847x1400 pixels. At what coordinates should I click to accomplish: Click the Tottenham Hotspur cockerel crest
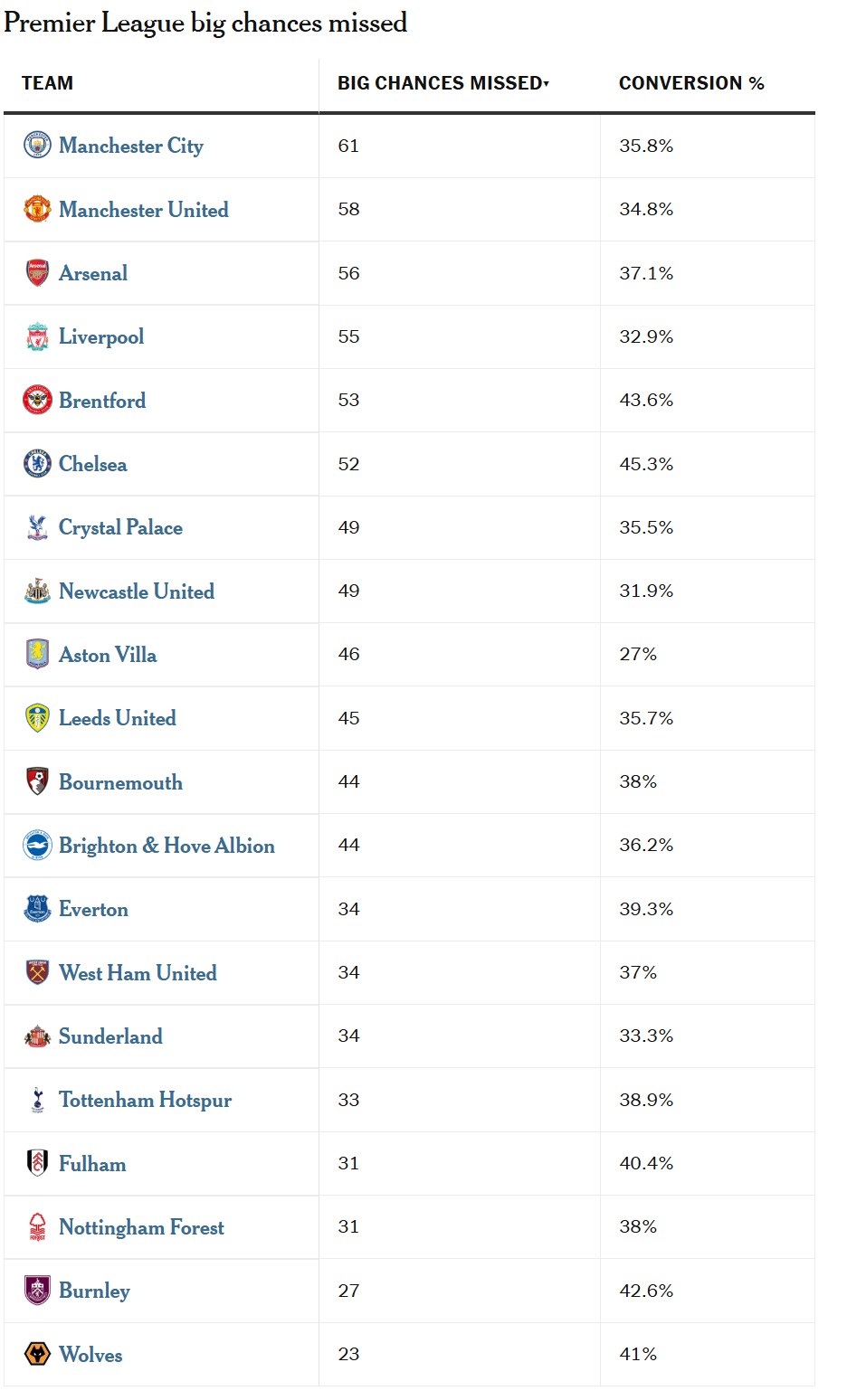[37, 1100]
